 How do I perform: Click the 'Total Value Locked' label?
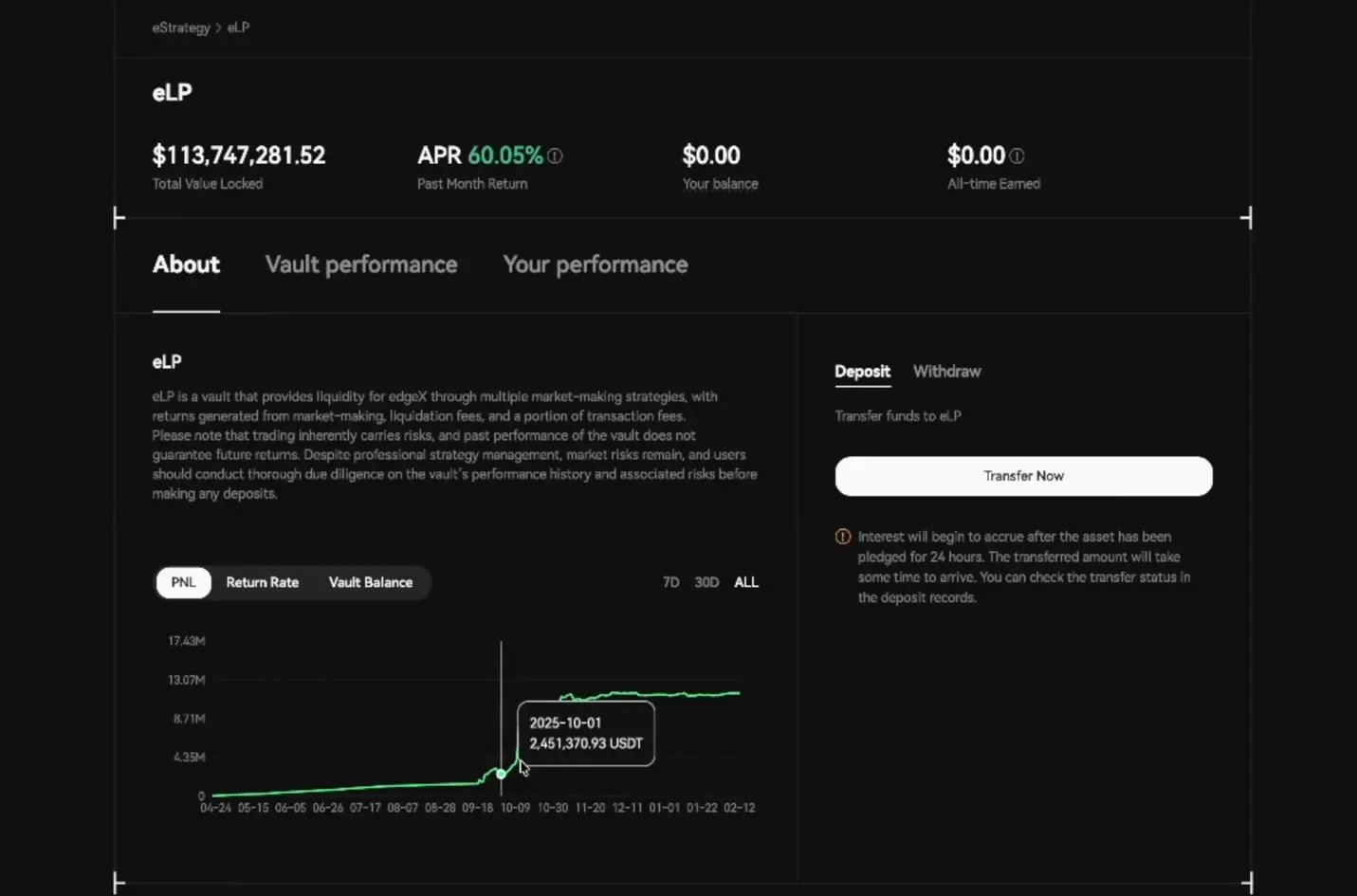(208, 184)
